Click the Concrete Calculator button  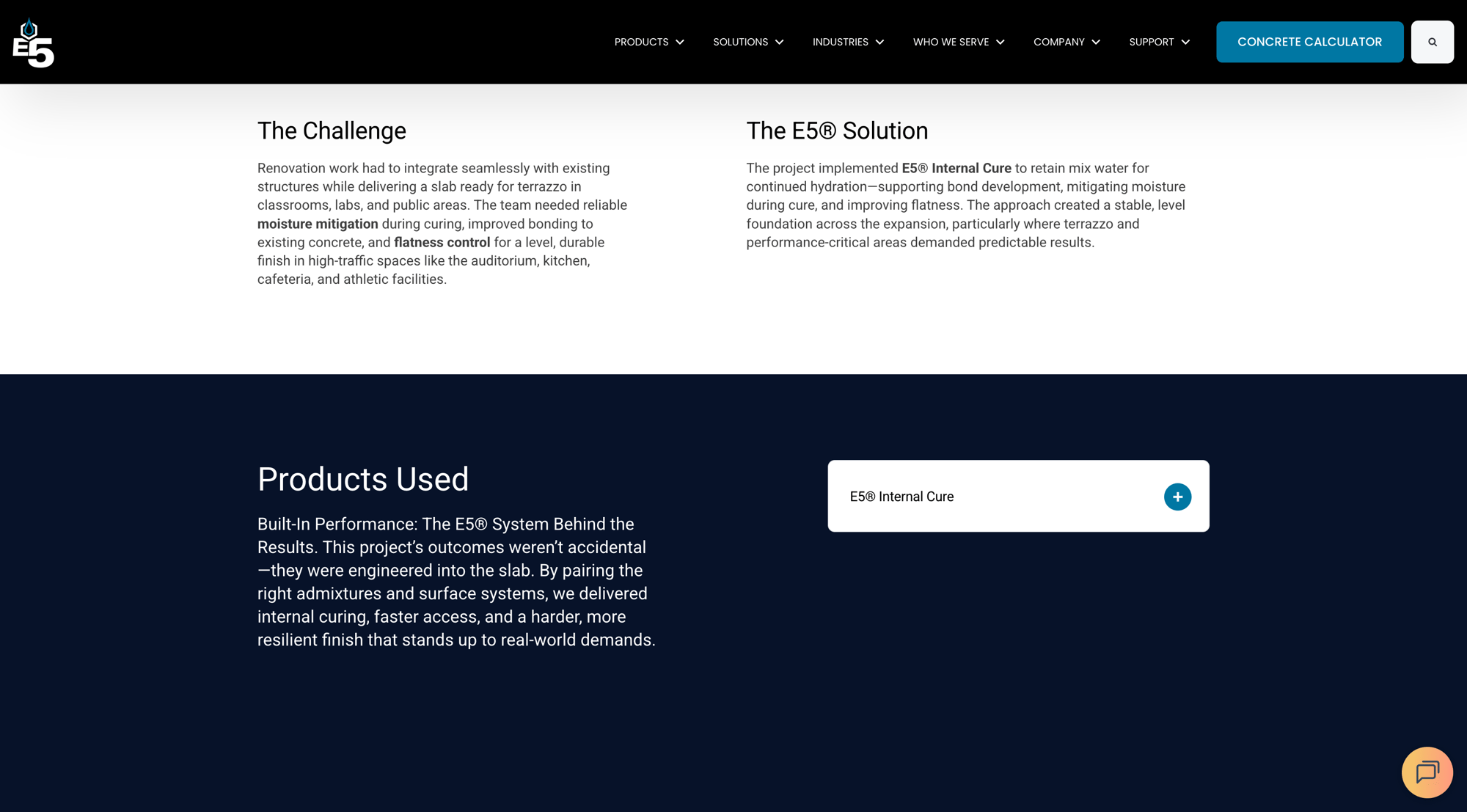(x=1309, y=42)
